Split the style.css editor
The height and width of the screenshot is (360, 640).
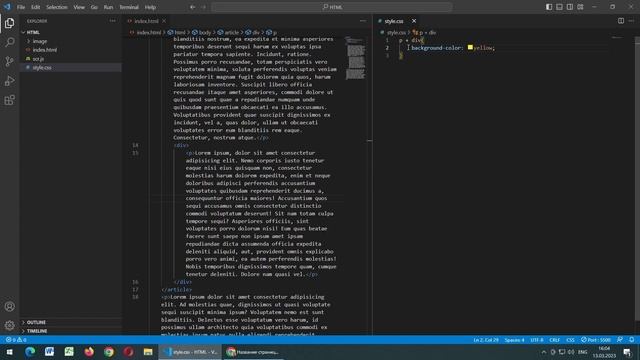coord(621,21)
